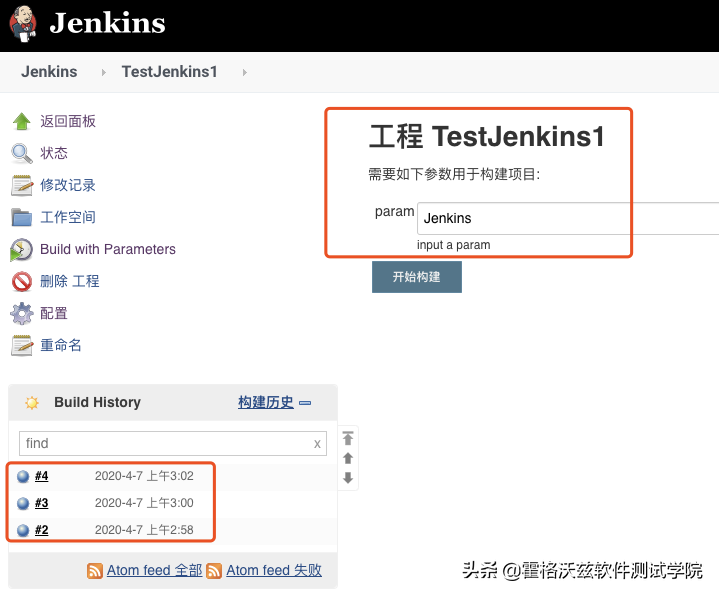Viewport: 719px width, 596px height.
Task: Click the find search box in Build History
Action: tap(172, 443)
